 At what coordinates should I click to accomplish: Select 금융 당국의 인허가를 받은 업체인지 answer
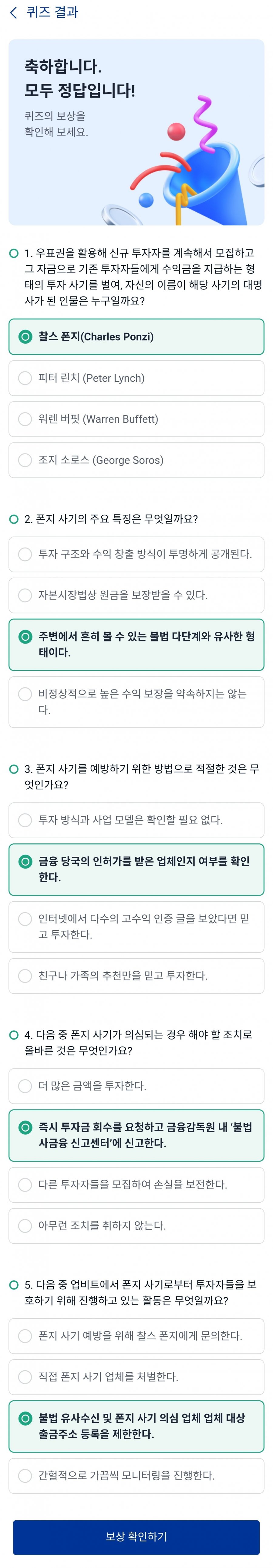click(136, 869)
